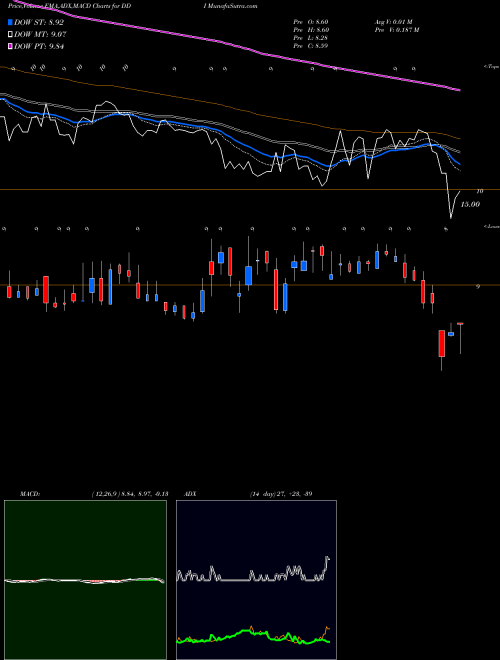Viewport: 500px width, 660px height.
Task: Click the magenta DOW PT legend swatch
Action: (x=11, y=46)
